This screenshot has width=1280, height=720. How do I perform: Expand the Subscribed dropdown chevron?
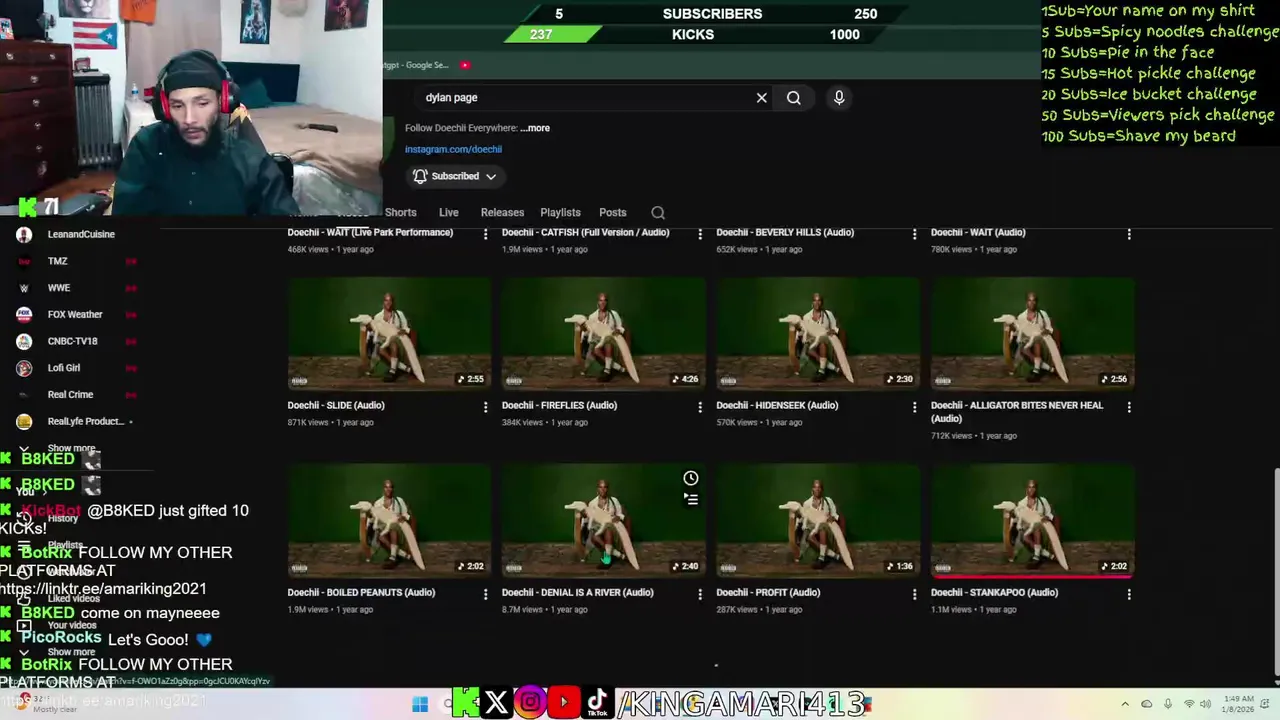[x=491, y=176]
